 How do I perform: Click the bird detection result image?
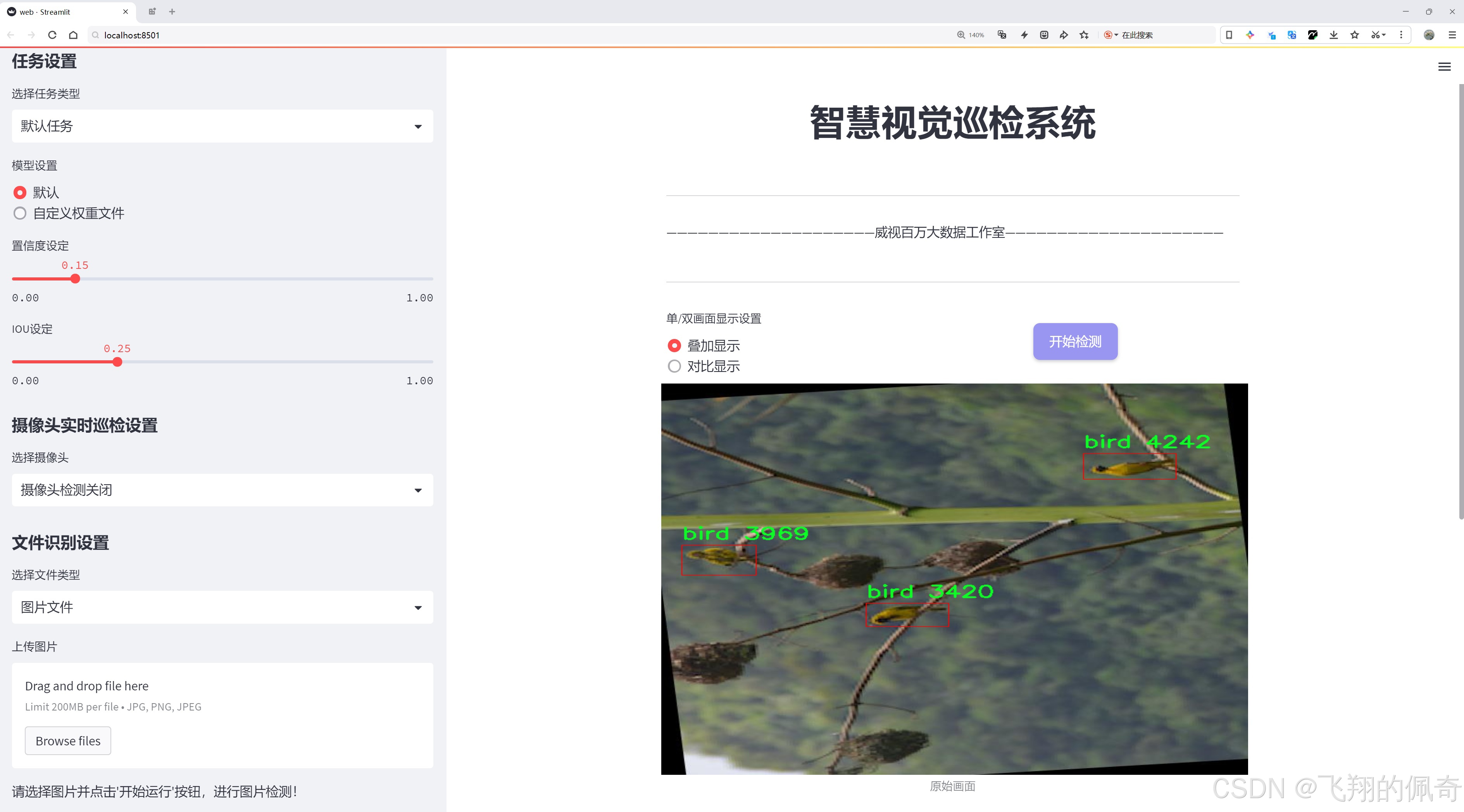coord(954,579)
